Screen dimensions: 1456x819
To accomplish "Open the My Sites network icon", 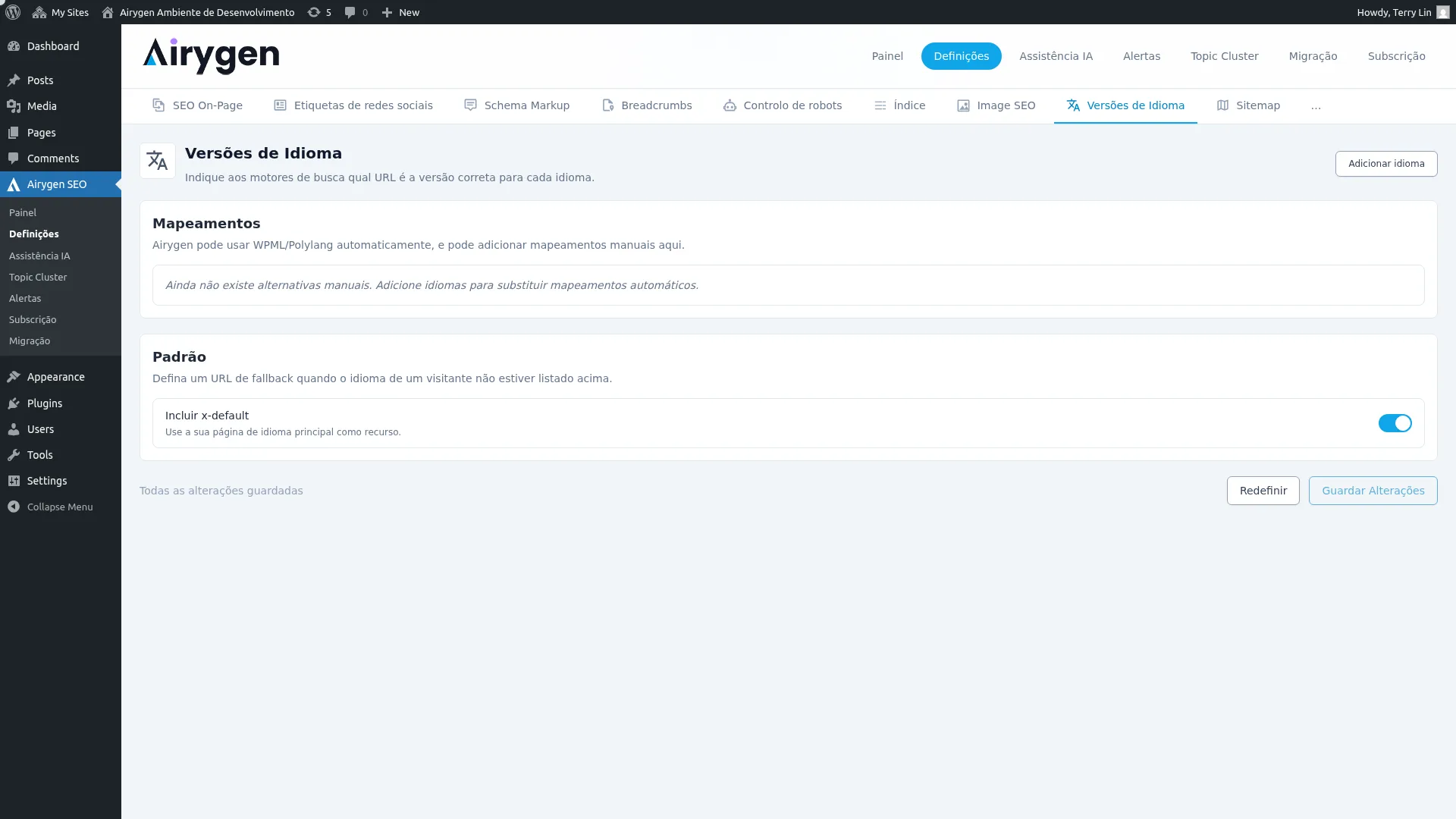I will tap(39, 12).
